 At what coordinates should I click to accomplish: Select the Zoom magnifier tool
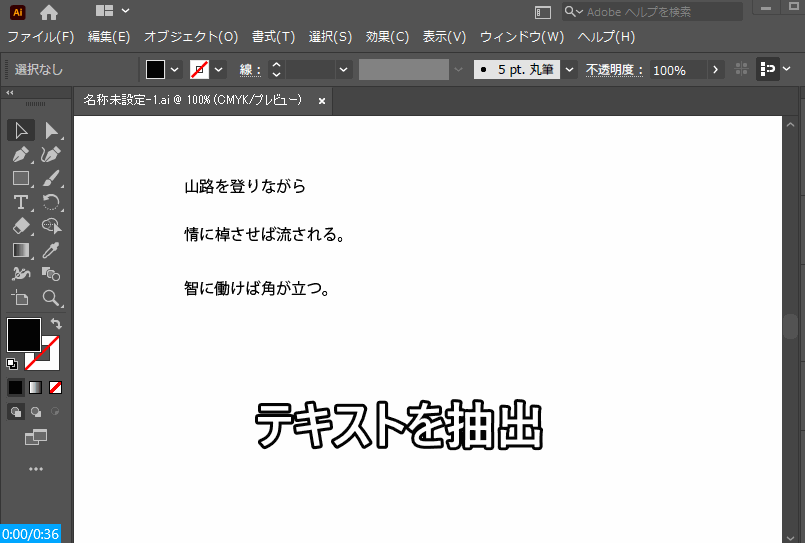[x=51, y=298]
